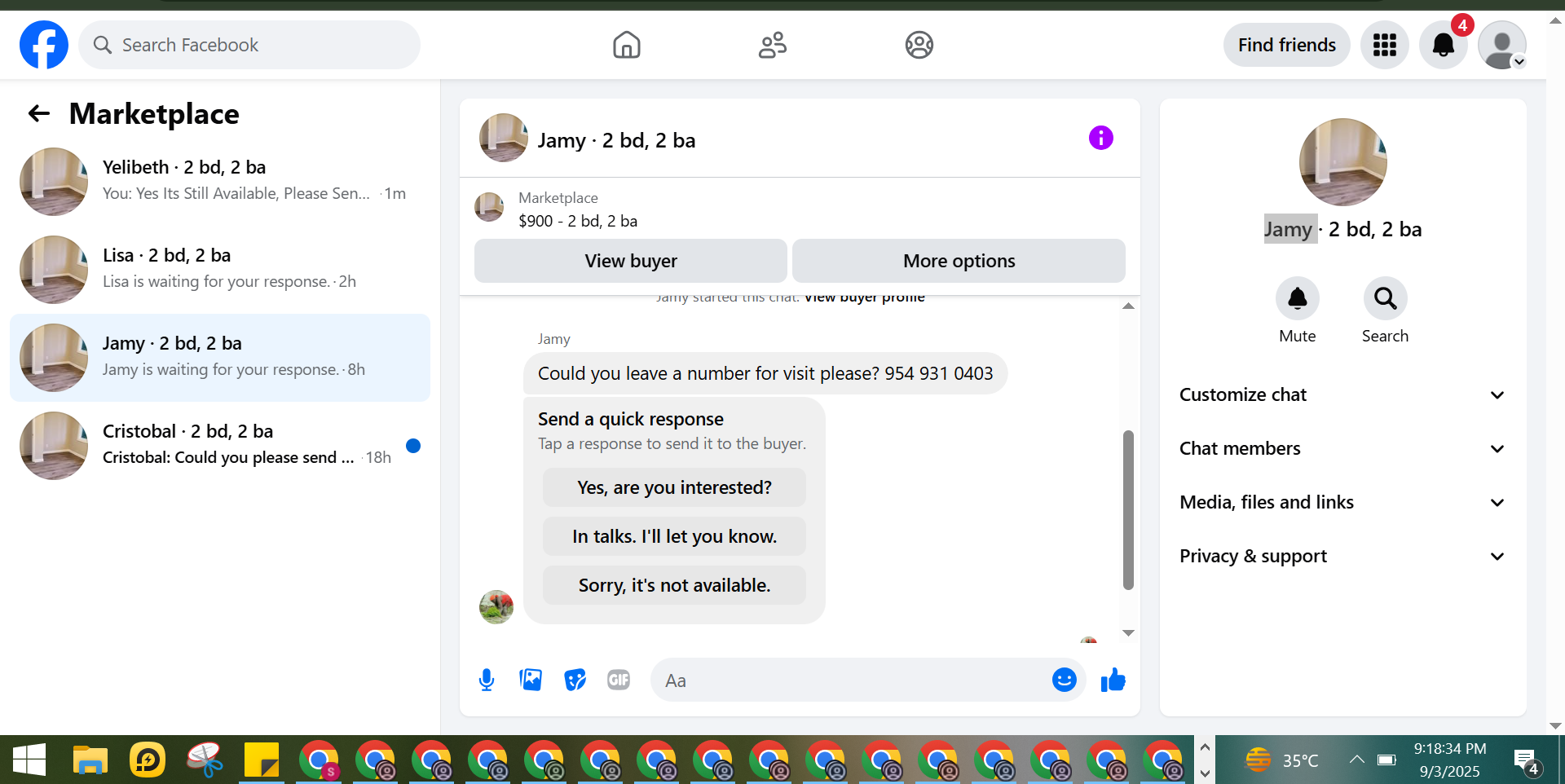The height and width of the screenshot is (784, 1565).
Task: Launch Snipping Tool from the taskbar
Action: pos(204,760)
